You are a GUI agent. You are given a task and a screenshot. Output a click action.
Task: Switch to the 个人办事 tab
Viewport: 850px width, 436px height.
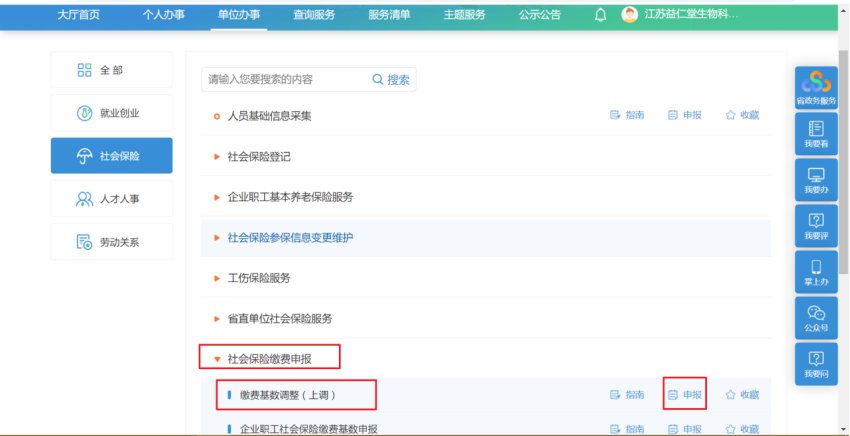[163, 15]
